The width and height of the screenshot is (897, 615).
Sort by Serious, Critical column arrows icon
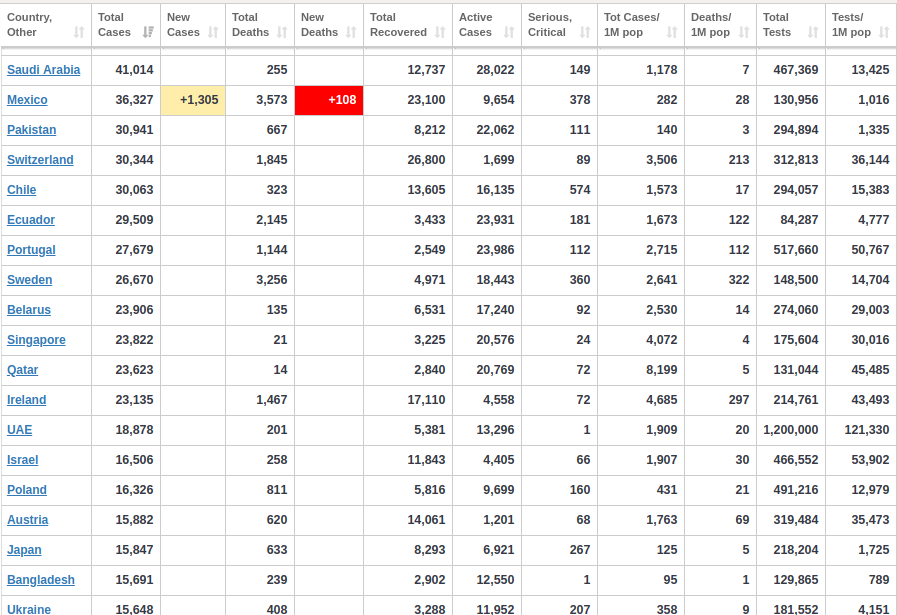[x=585, y=33]
